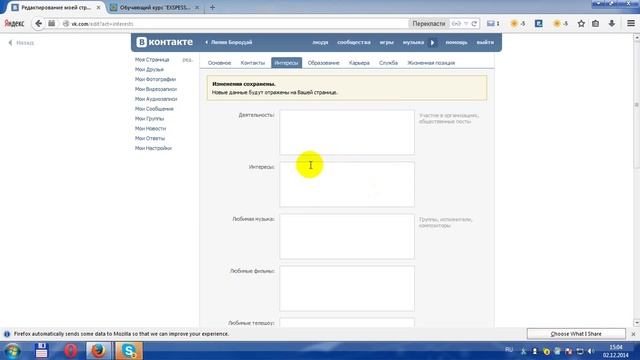Click the music play button in VK header
This screenshot has height=360, width=640.
433,42
